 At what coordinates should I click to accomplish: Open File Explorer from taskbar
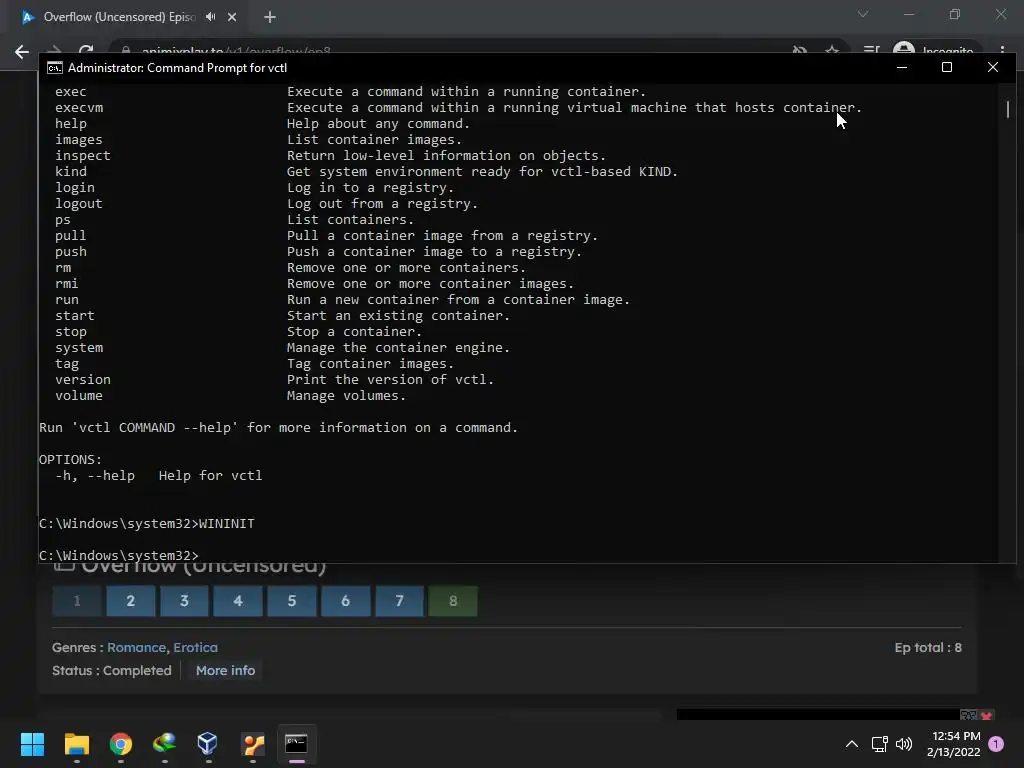76,744
